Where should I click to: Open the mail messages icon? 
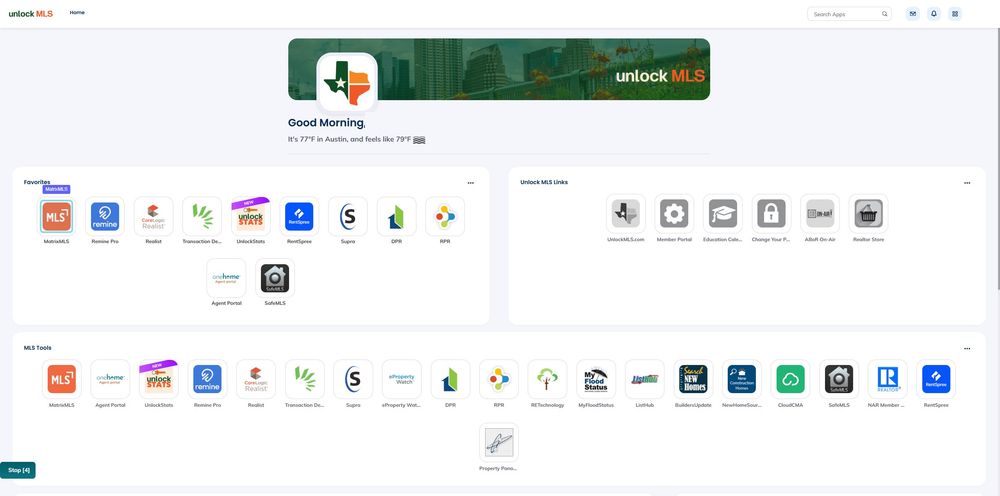(913, 13)
